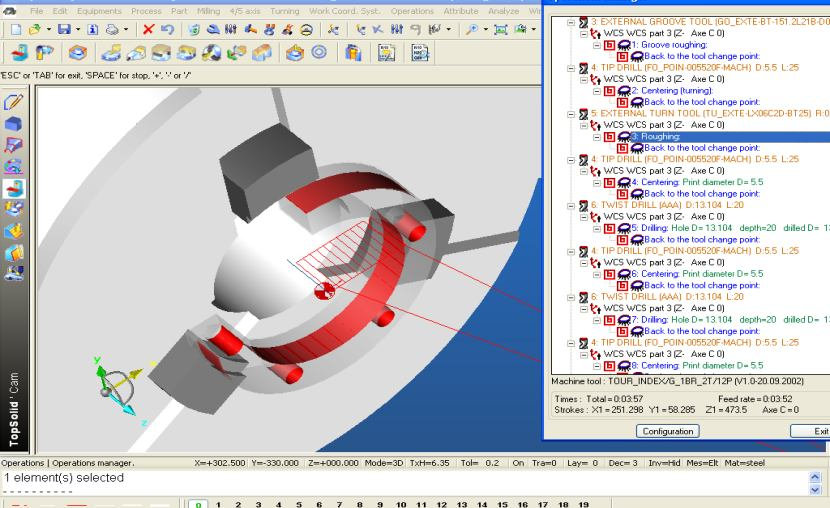Viewport: 830px width, 508px height.
Task: Toggle the 'Mode=3D' status bar field
Action: tap(384, 462)
